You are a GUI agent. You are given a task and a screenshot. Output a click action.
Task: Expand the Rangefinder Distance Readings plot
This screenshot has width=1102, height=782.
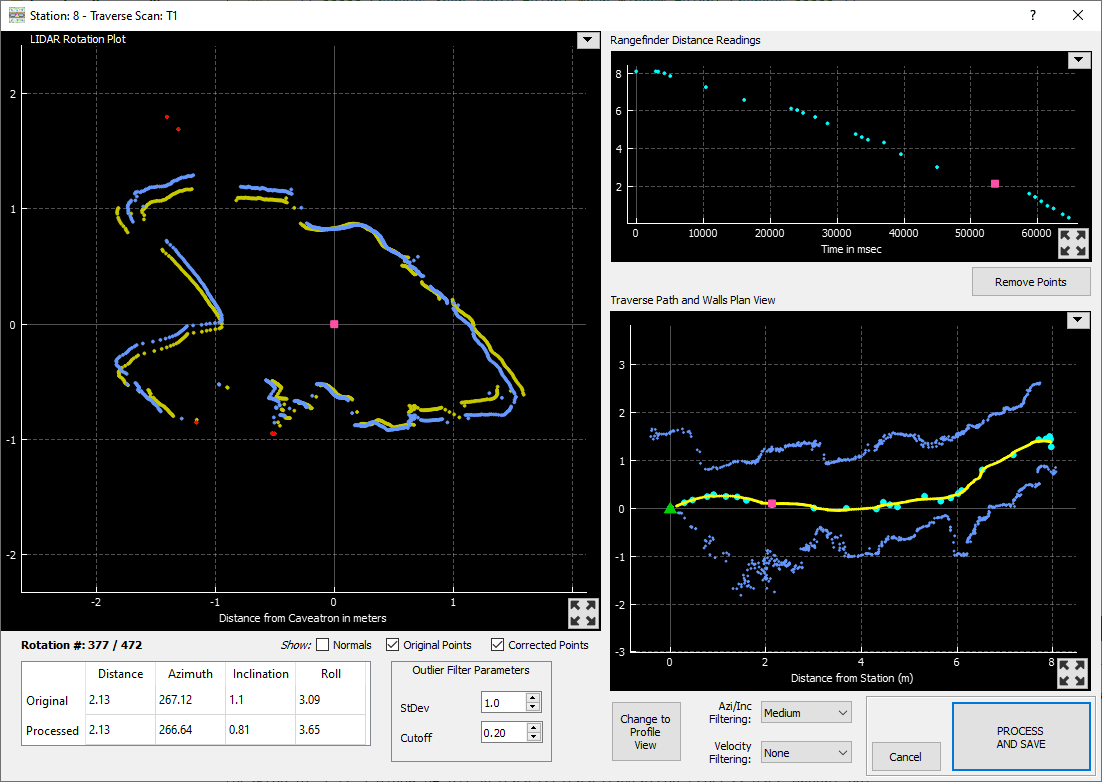pyautogui.click(x=1072, y=243)
